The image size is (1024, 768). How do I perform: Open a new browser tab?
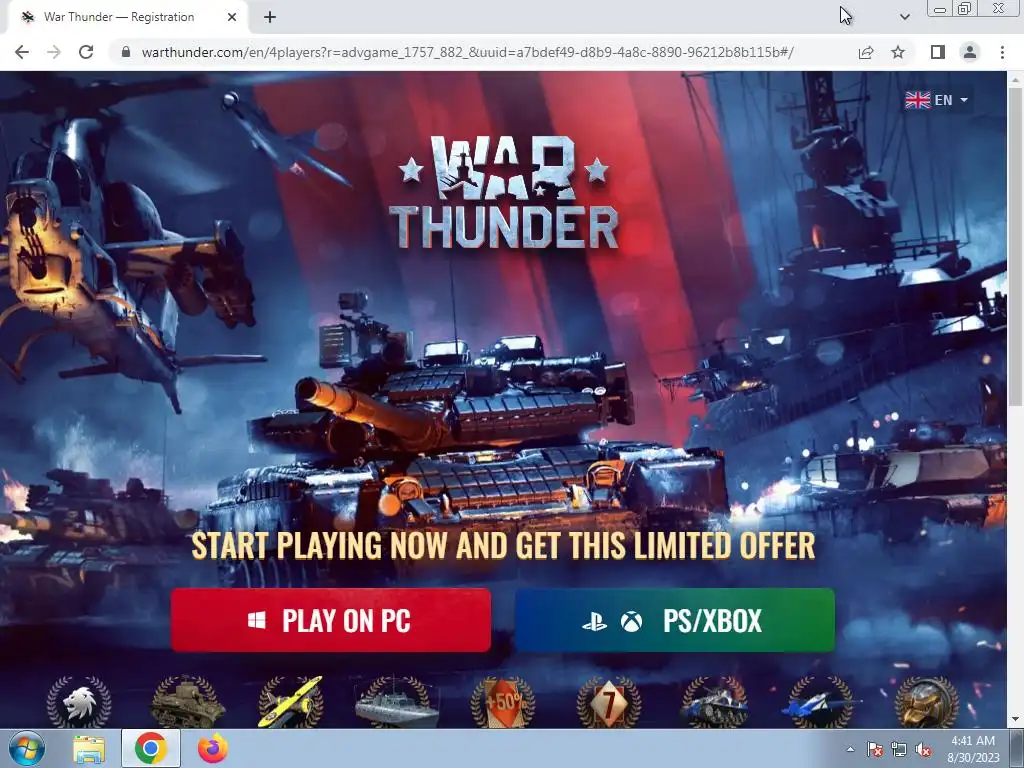tap(270, 17)
